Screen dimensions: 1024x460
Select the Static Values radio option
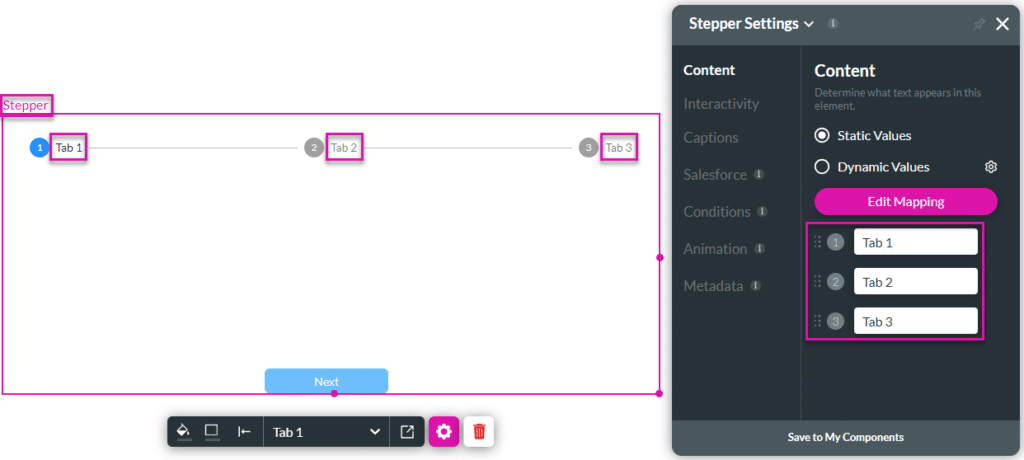[x=823, y=135]
